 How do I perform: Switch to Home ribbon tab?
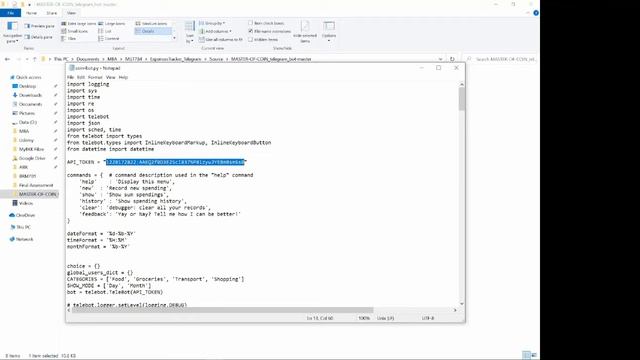click(x=31, y=13)
